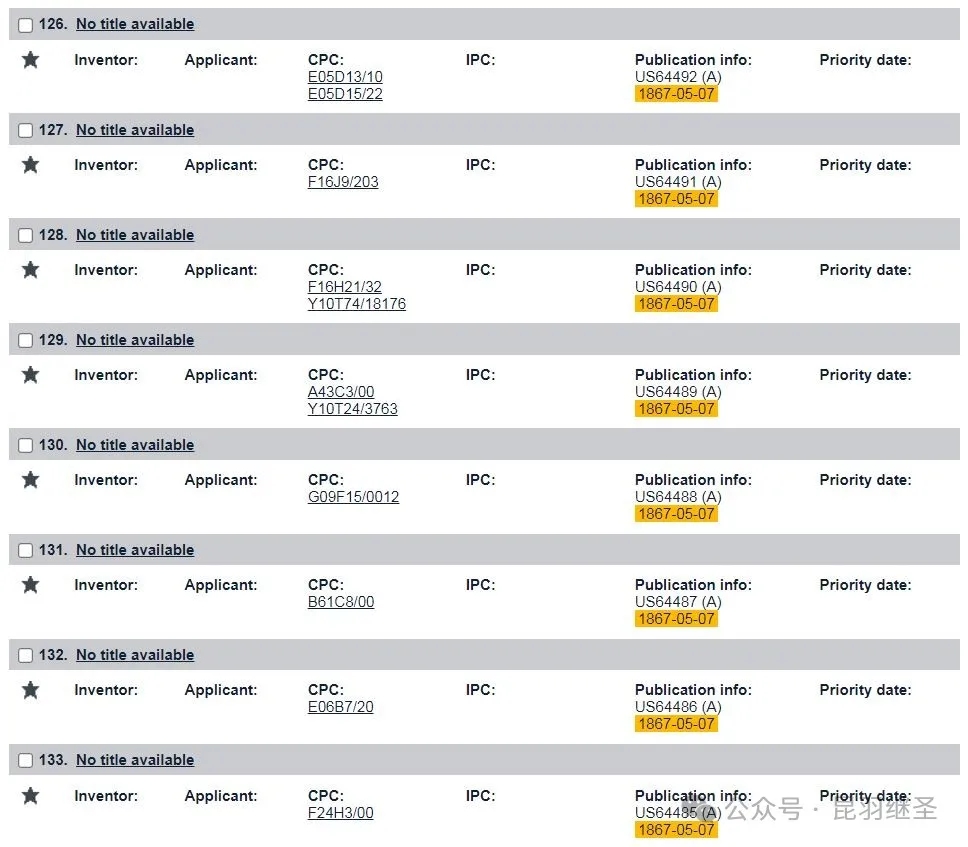
Task: Star result 133 entry
Action: tap(30, 796)
